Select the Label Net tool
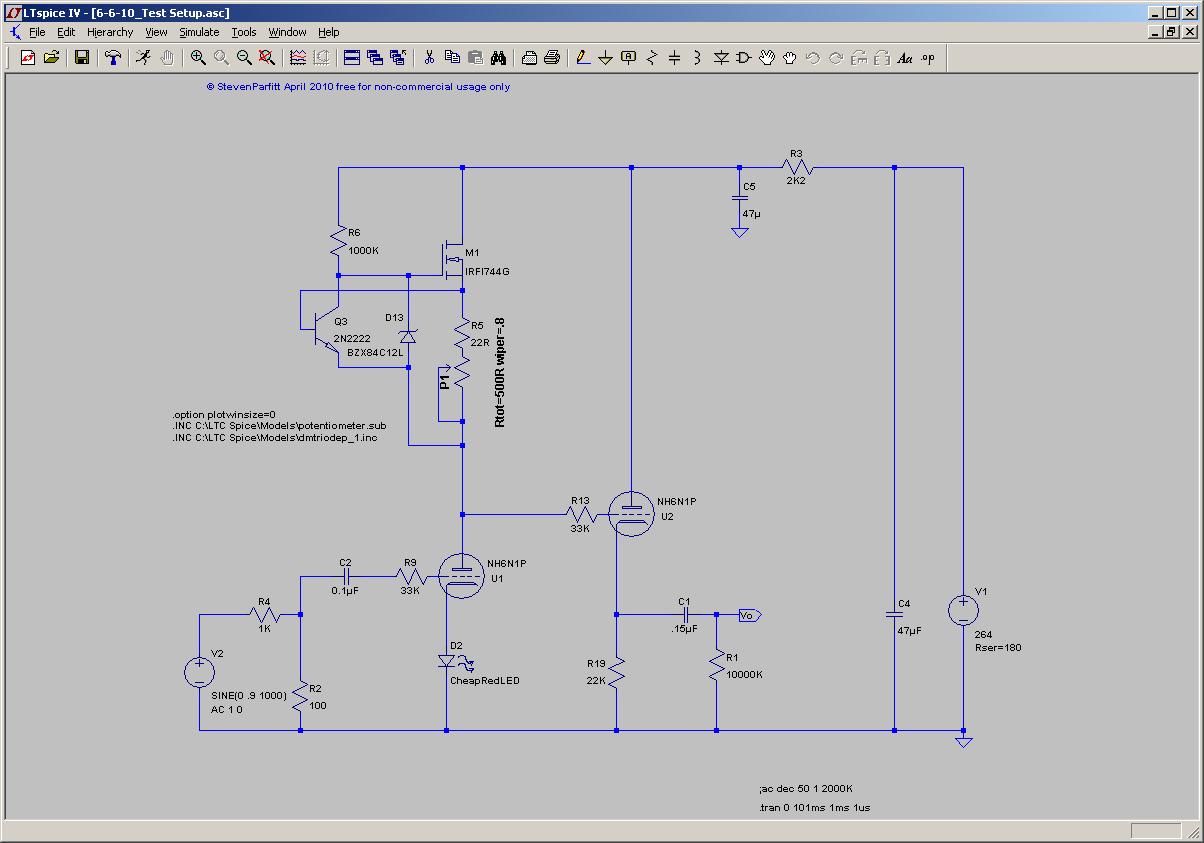 pyautogui.click(x=629, y=58)
